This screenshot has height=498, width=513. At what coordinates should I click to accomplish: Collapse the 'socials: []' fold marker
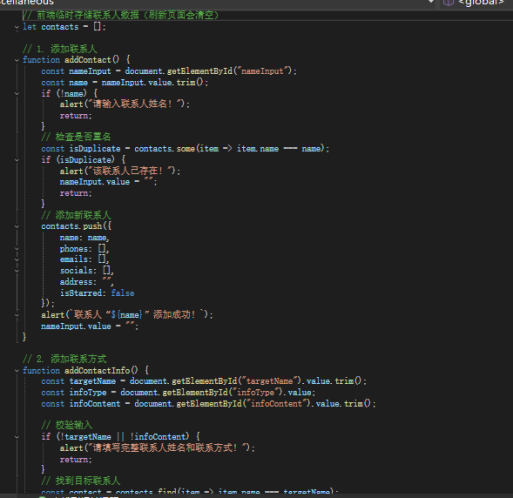point(17,271)
